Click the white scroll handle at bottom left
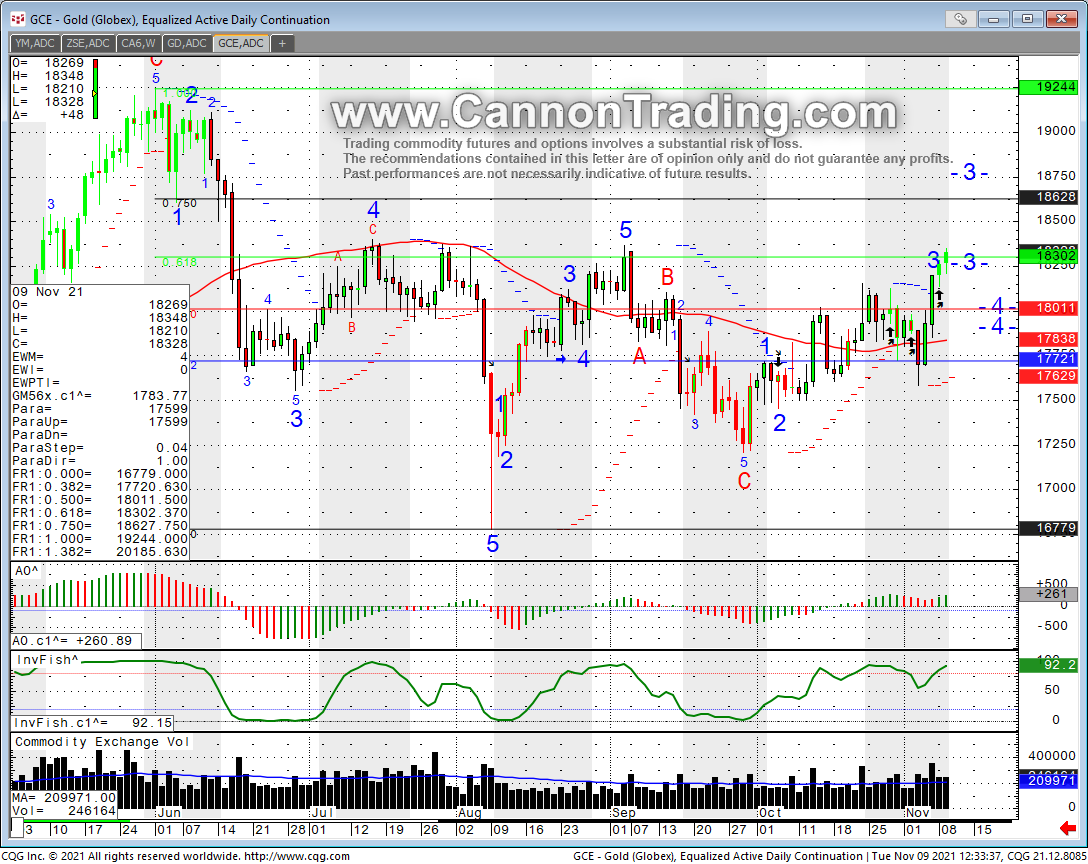Viewport: 1088px width, 864px height. (x=17, y=828)
